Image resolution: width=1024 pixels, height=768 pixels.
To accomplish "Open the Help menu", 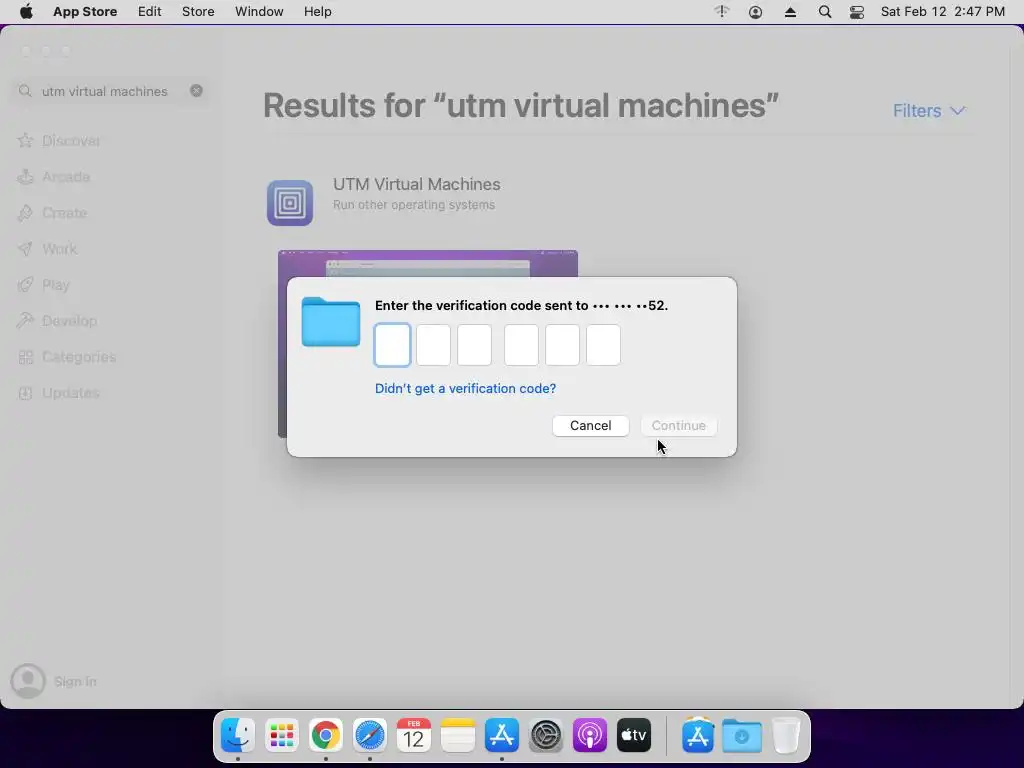I will pyautogui.click(x=317, y=12).
